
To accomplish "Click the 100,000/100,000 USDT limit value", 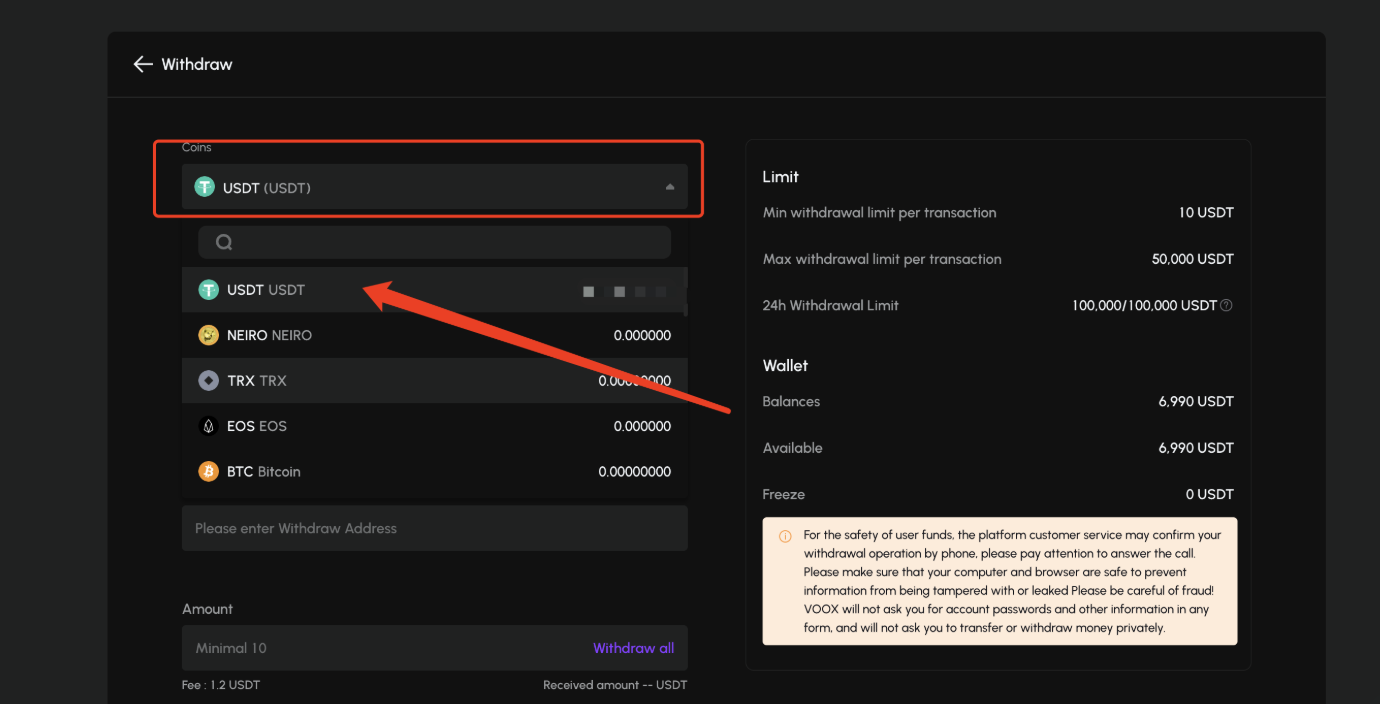I will 1145,305.
